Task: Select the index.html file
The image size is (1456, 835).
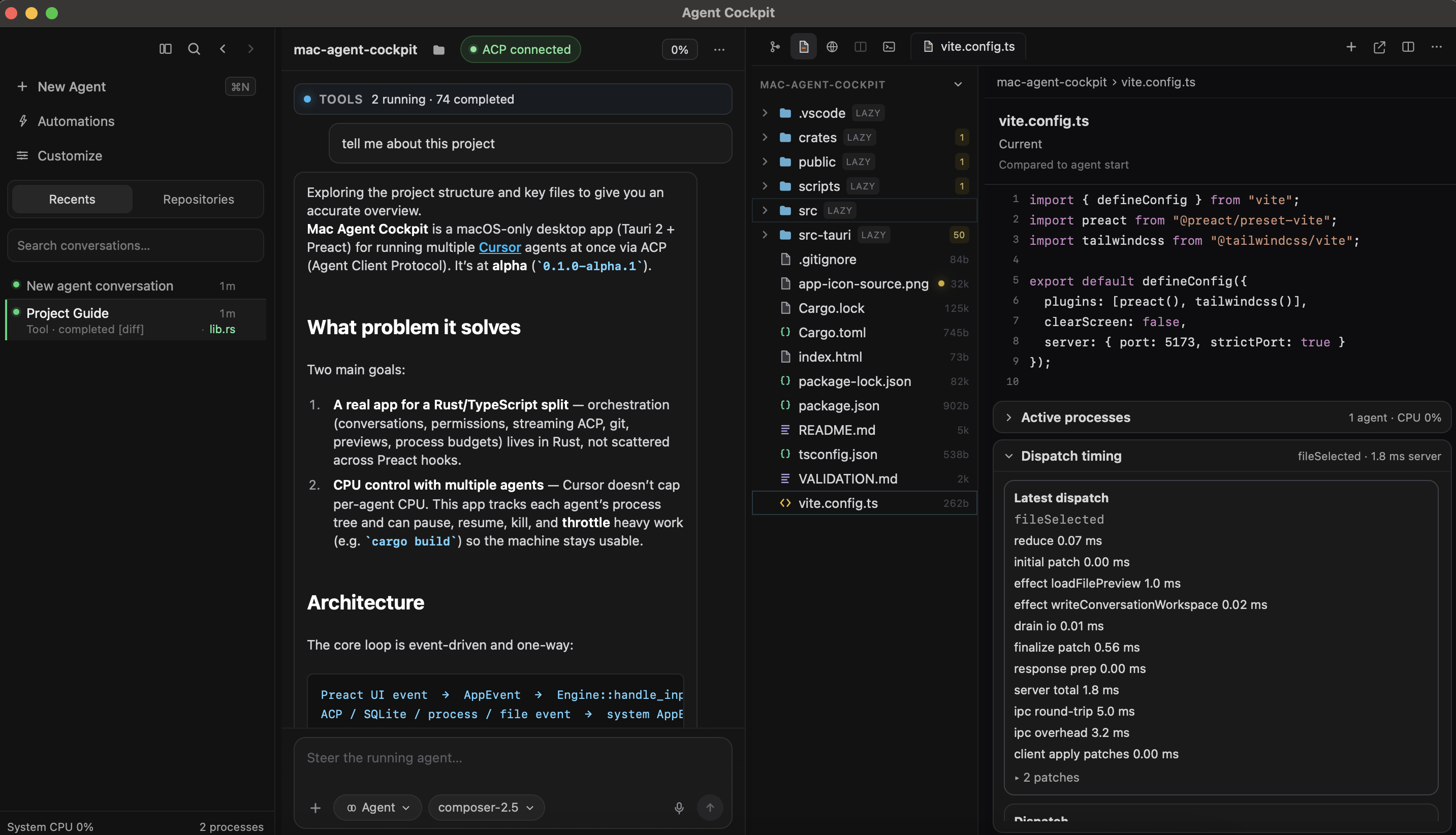Action: (864, 357)
